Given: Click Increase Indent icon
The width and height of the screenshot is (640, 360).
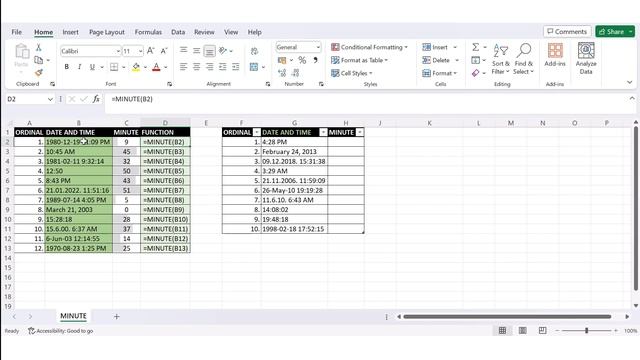Looking at the screenshot, I should click(x=236, y=67).
